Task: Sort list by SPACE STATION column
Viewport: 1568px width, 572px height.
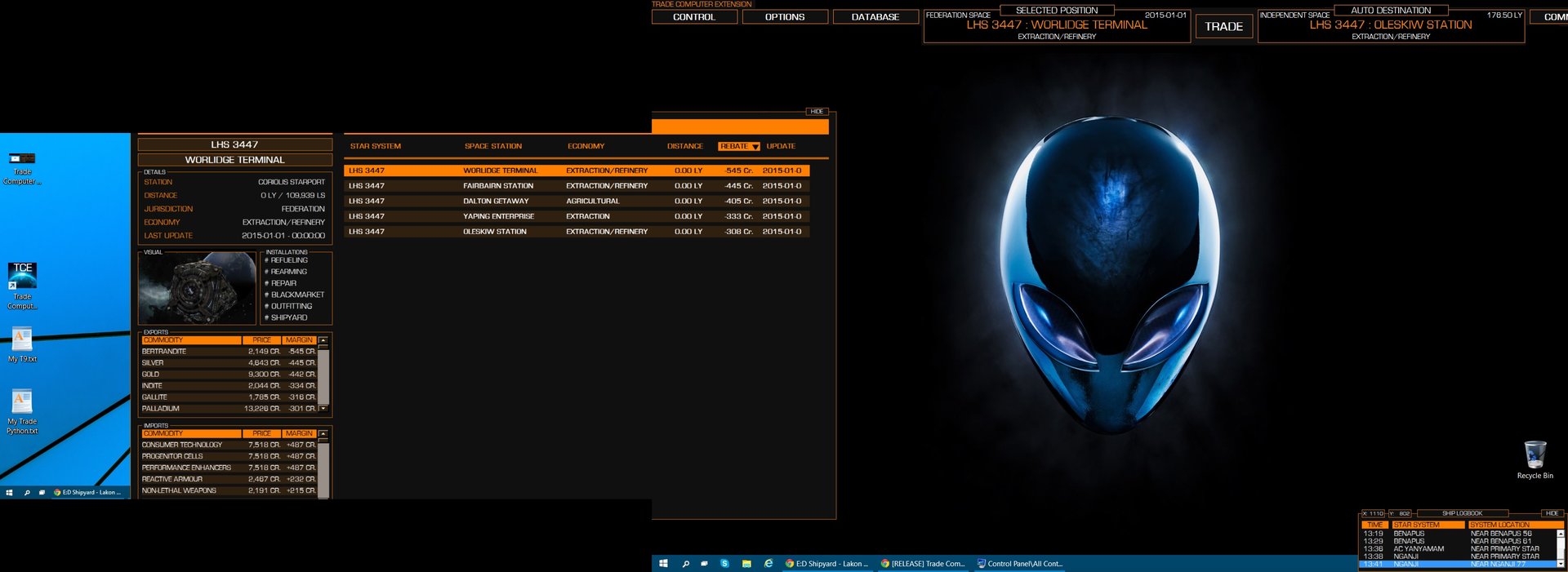Action: click(x=493, y=146)
